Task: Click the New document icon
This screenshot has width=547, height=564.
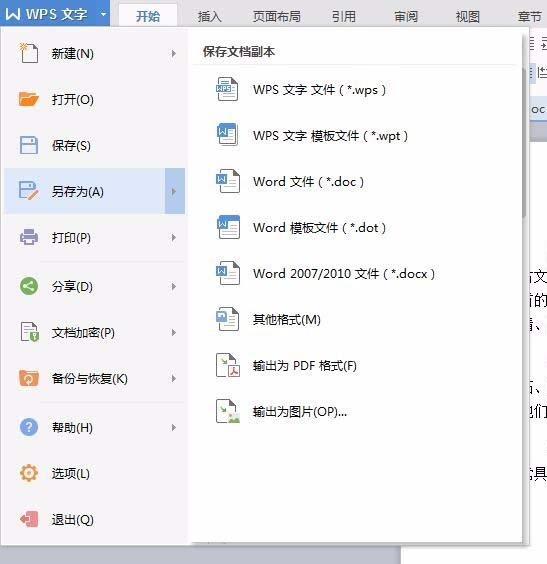Action: coord(29,53)
